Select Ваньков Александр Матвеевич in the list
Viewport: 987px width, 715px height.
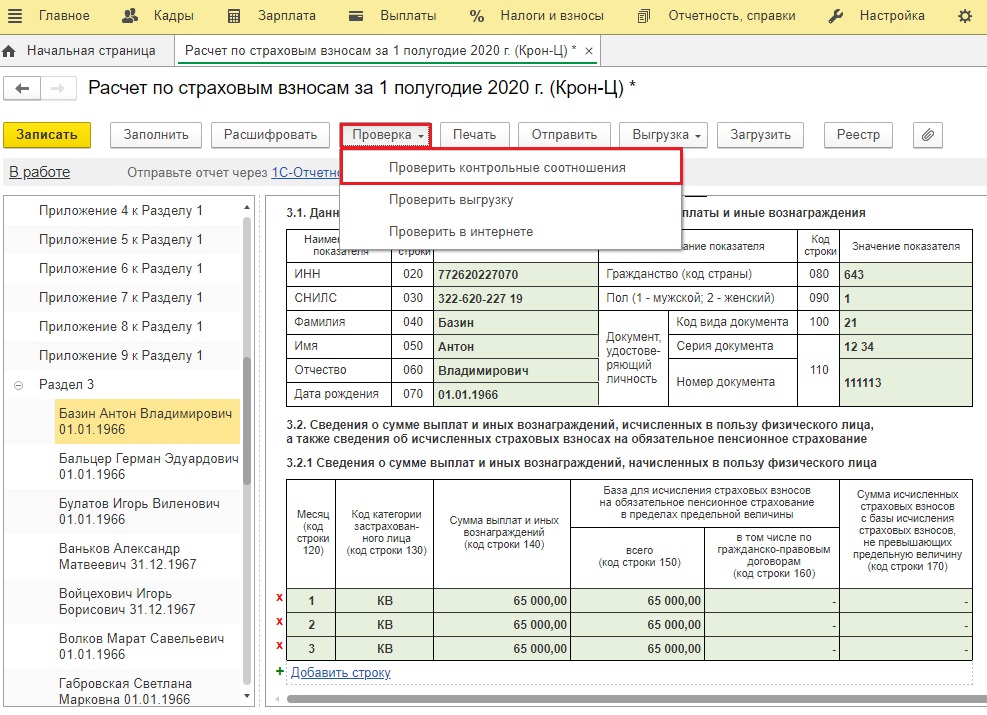[x=146, y=556]
